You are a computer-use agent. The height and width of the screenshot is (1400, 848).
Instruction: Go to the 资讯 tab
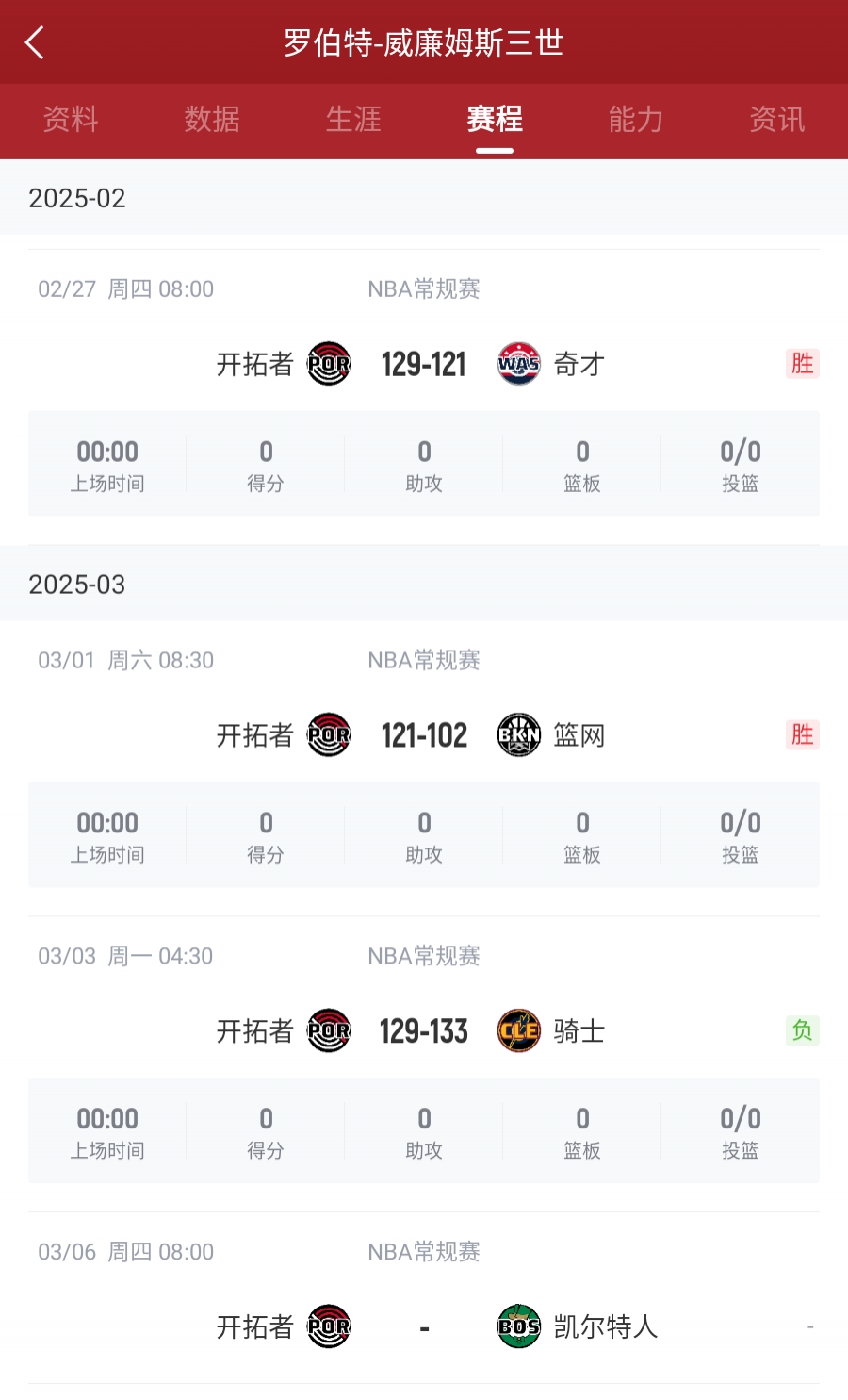point(777,120)
